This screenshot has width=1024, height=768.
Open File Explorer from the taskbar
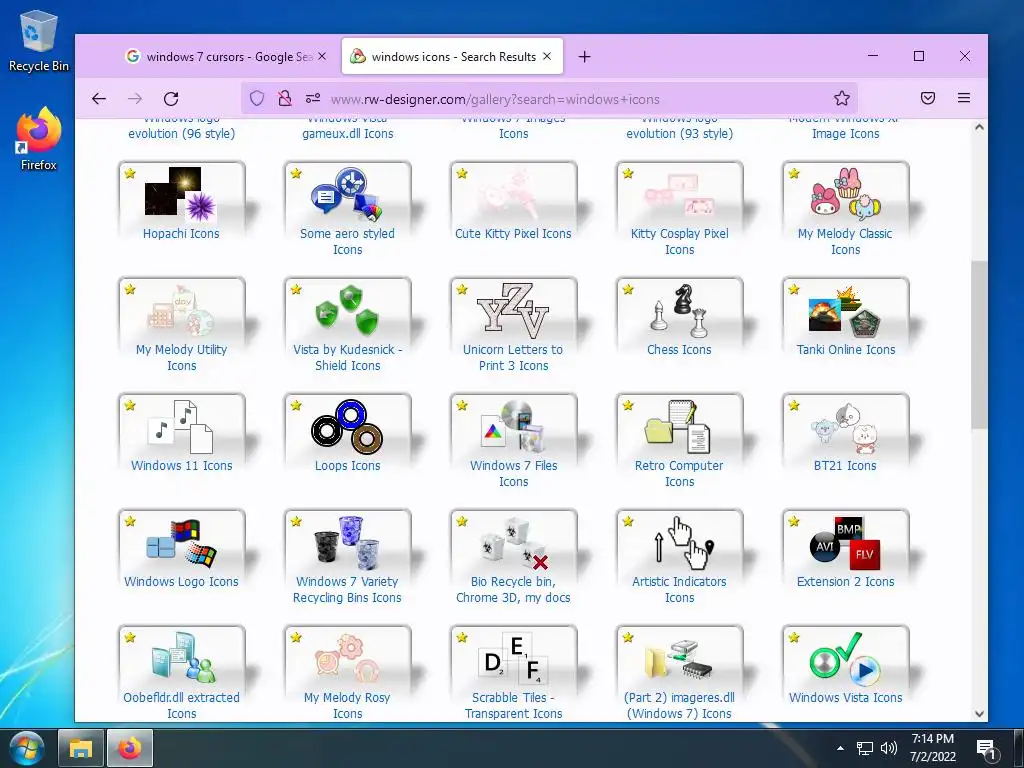pos(81,748)
